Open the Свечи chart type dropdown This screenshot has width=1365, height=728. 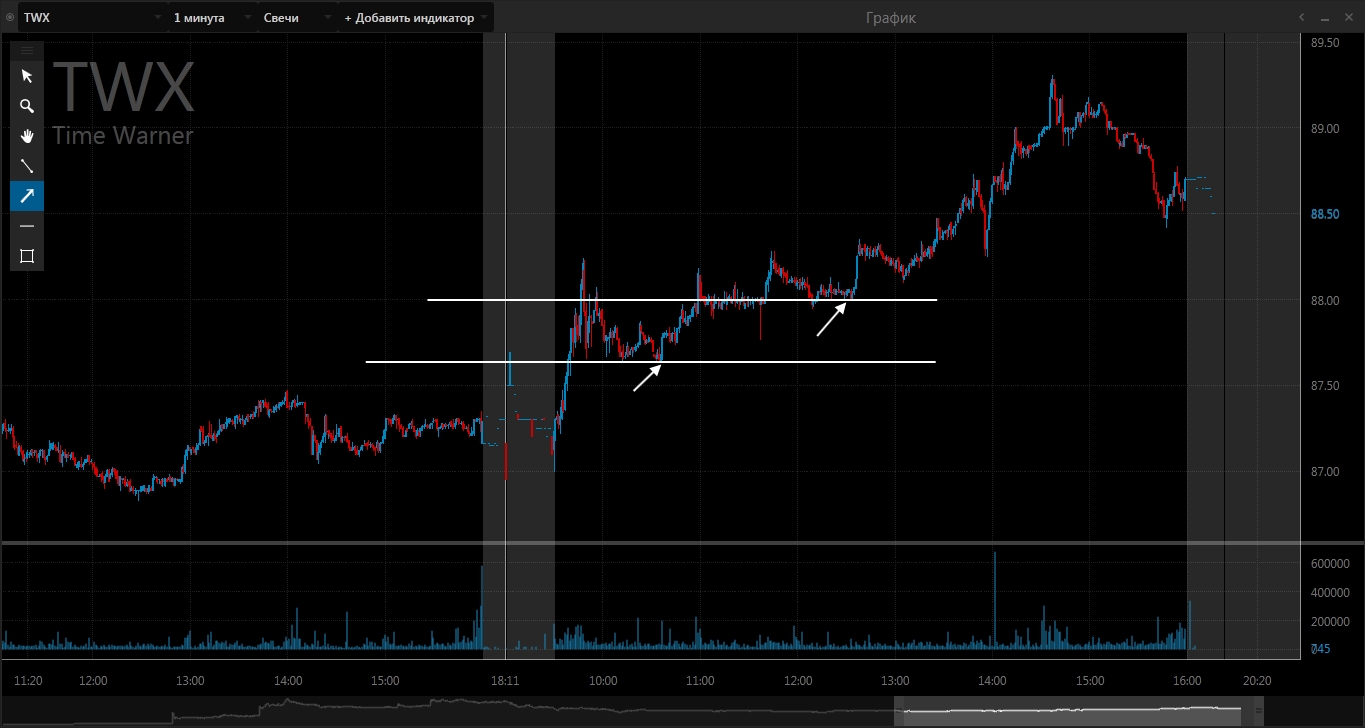[x=296, y=18]
